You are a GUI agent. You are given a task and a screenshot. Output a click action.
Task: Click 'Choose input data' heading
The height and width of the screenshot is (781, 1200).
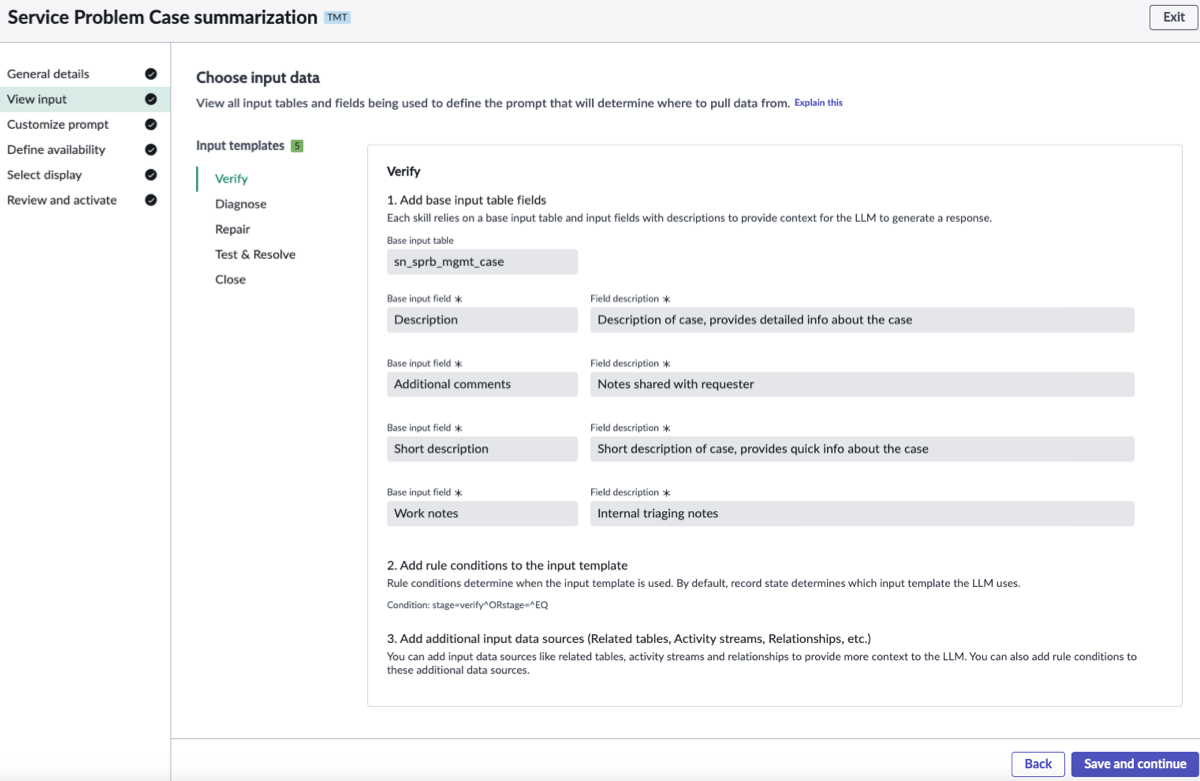tap(258, 78)
